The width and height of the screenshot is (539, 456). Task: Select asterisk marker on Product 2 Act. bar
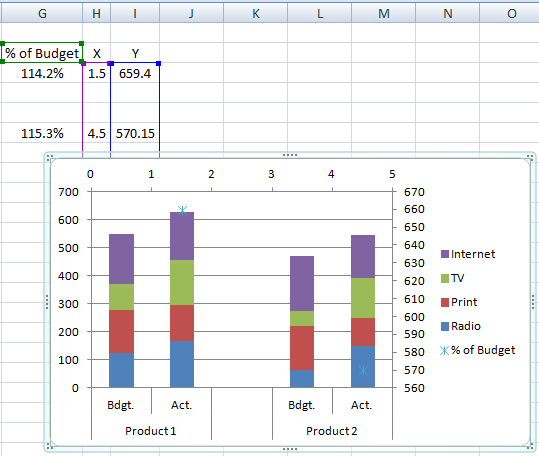coord(363,370)
